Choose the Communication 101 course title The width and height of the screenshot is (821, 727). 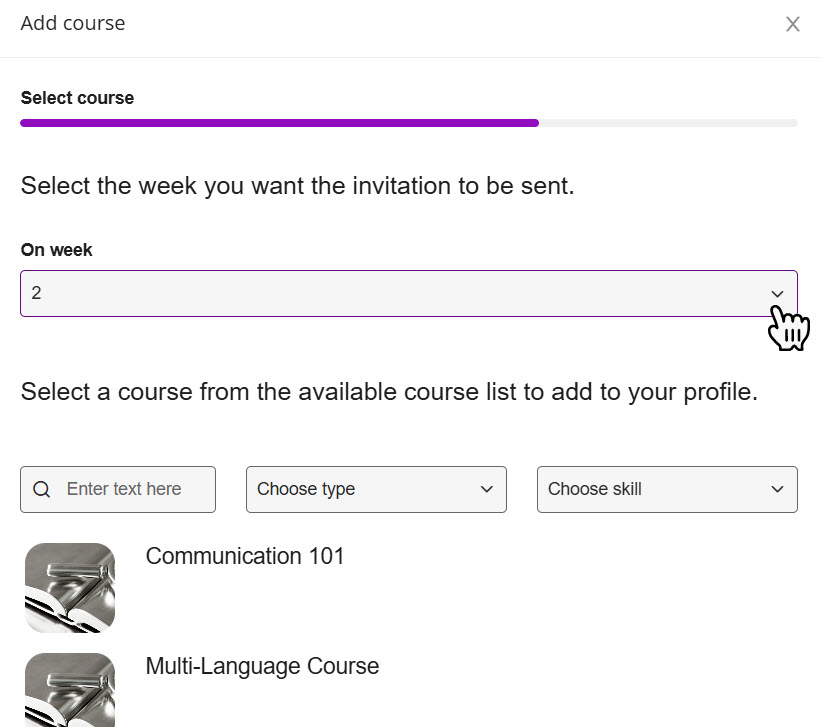(245, 556)
